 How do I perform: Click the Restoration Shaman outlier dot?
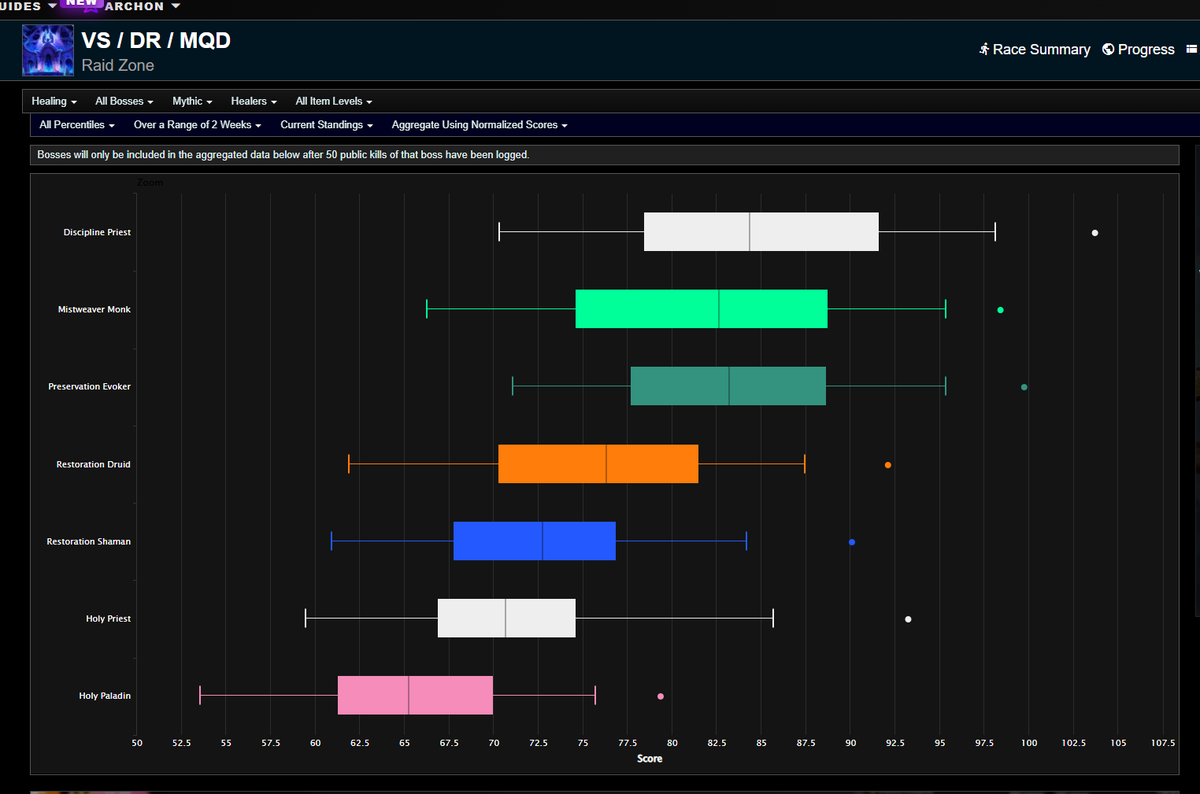[x=852, y=542]
